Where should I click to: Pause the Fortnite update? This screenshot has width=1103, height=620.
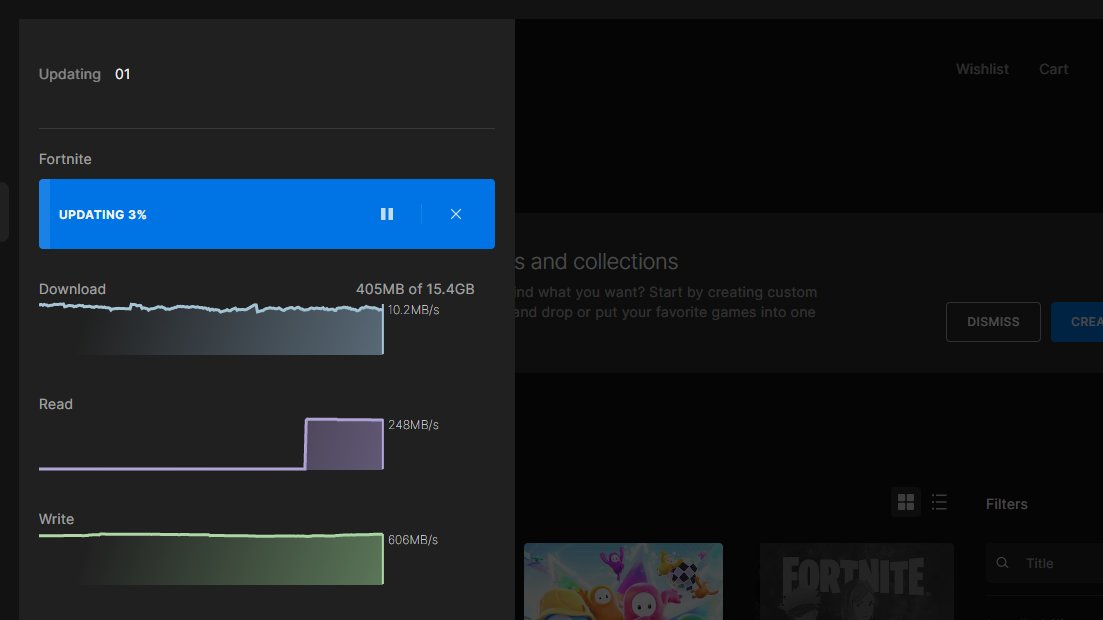click(387, 214)
